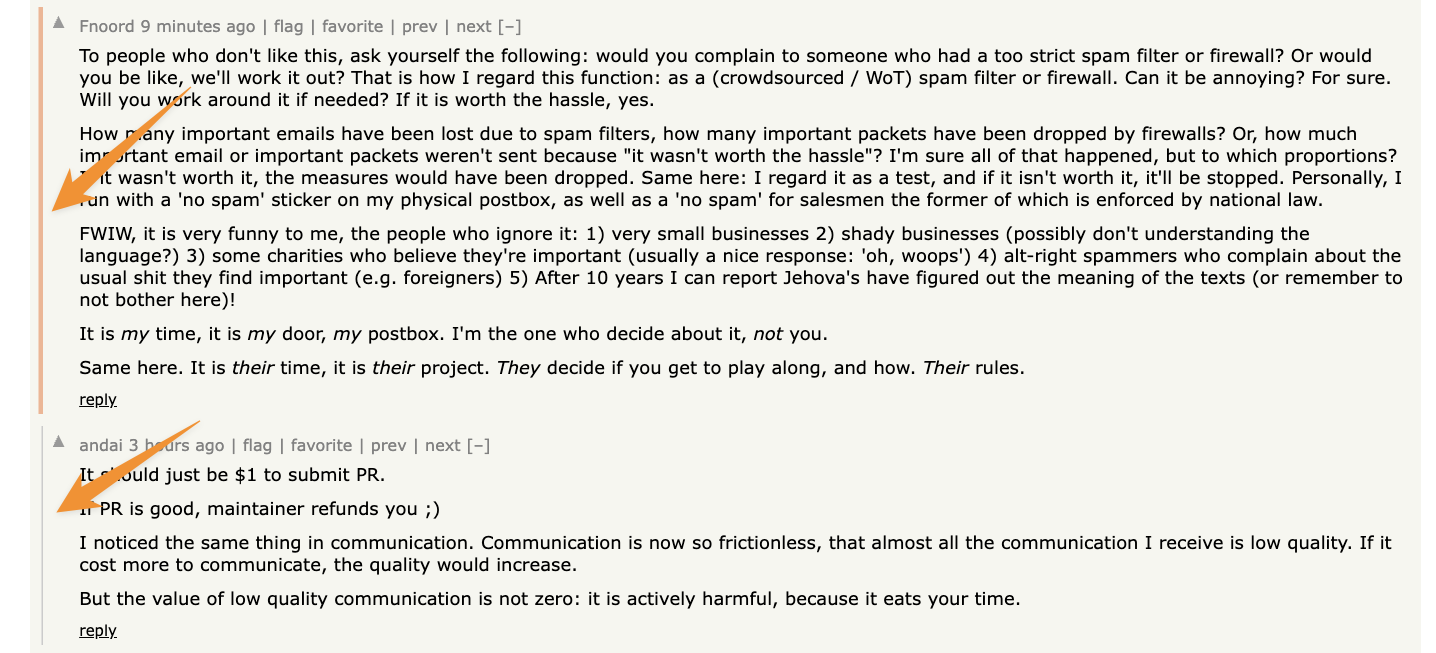
Task: Open the '9 minutes ago' timestamp link
Action: [197, 27]
